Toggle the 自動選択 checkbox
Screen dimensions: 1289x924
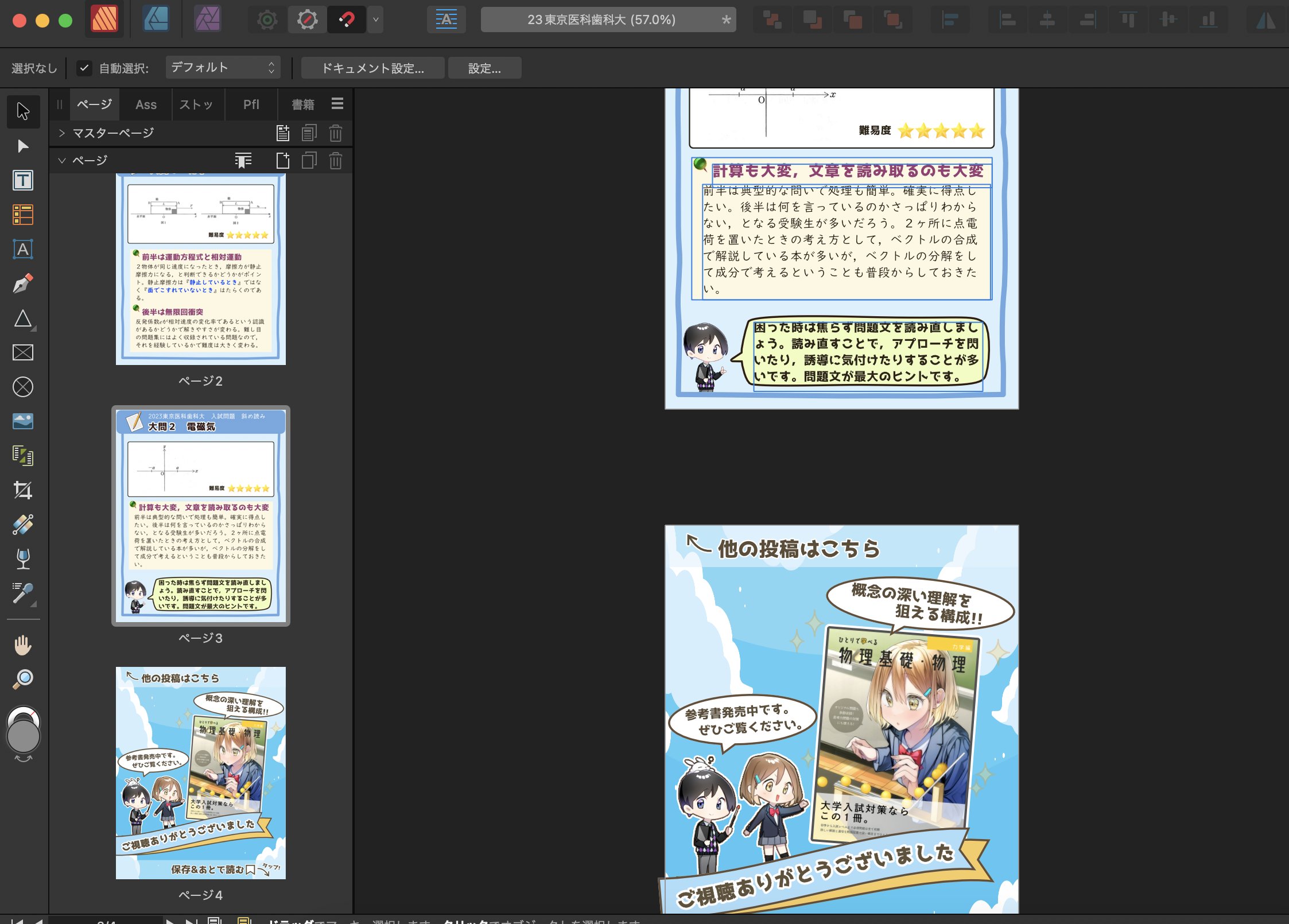coord(84,68)
